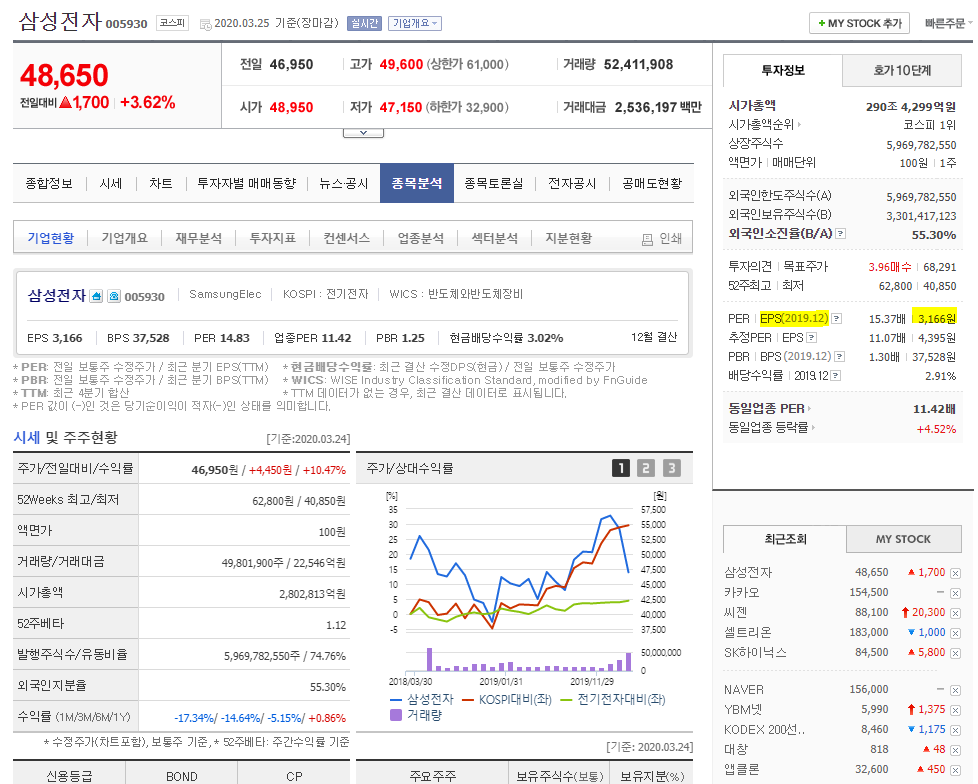
Task: Select the 업종분석 sub-tab
Action: click(x=420, y=238)
